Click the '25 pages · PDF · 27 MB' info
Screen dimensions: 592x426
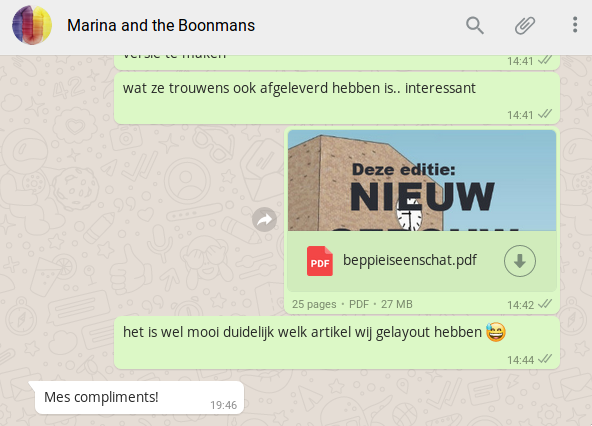pos(352,304)
